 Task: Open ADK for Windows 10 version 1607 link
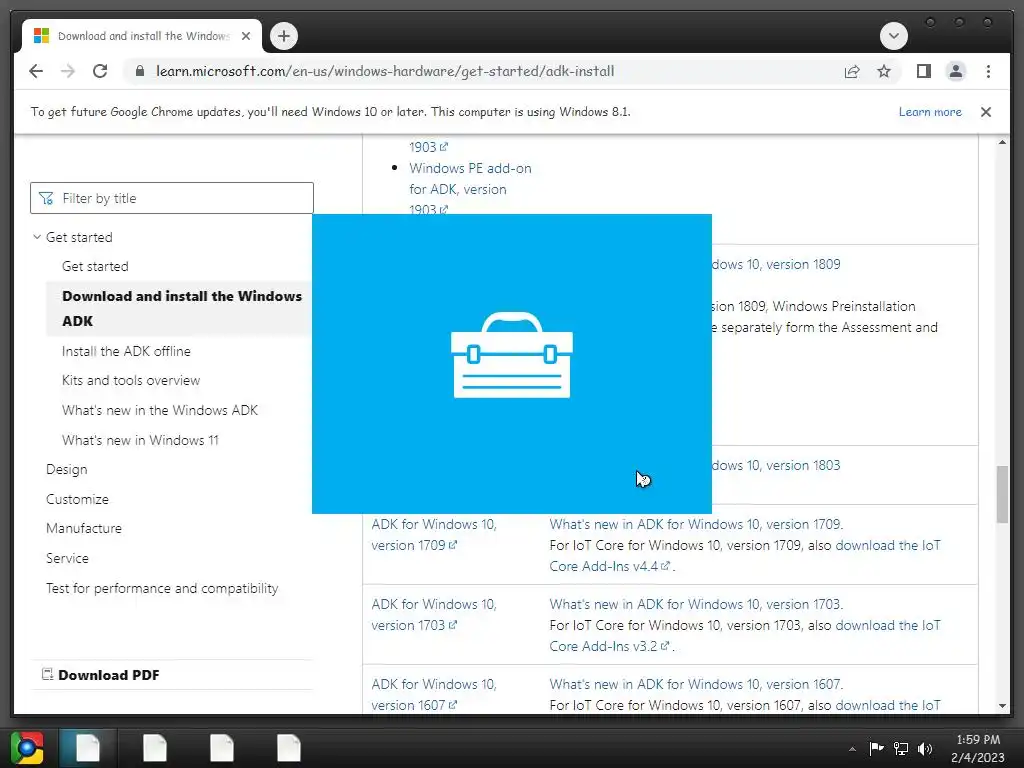click(x=434, y=695)
